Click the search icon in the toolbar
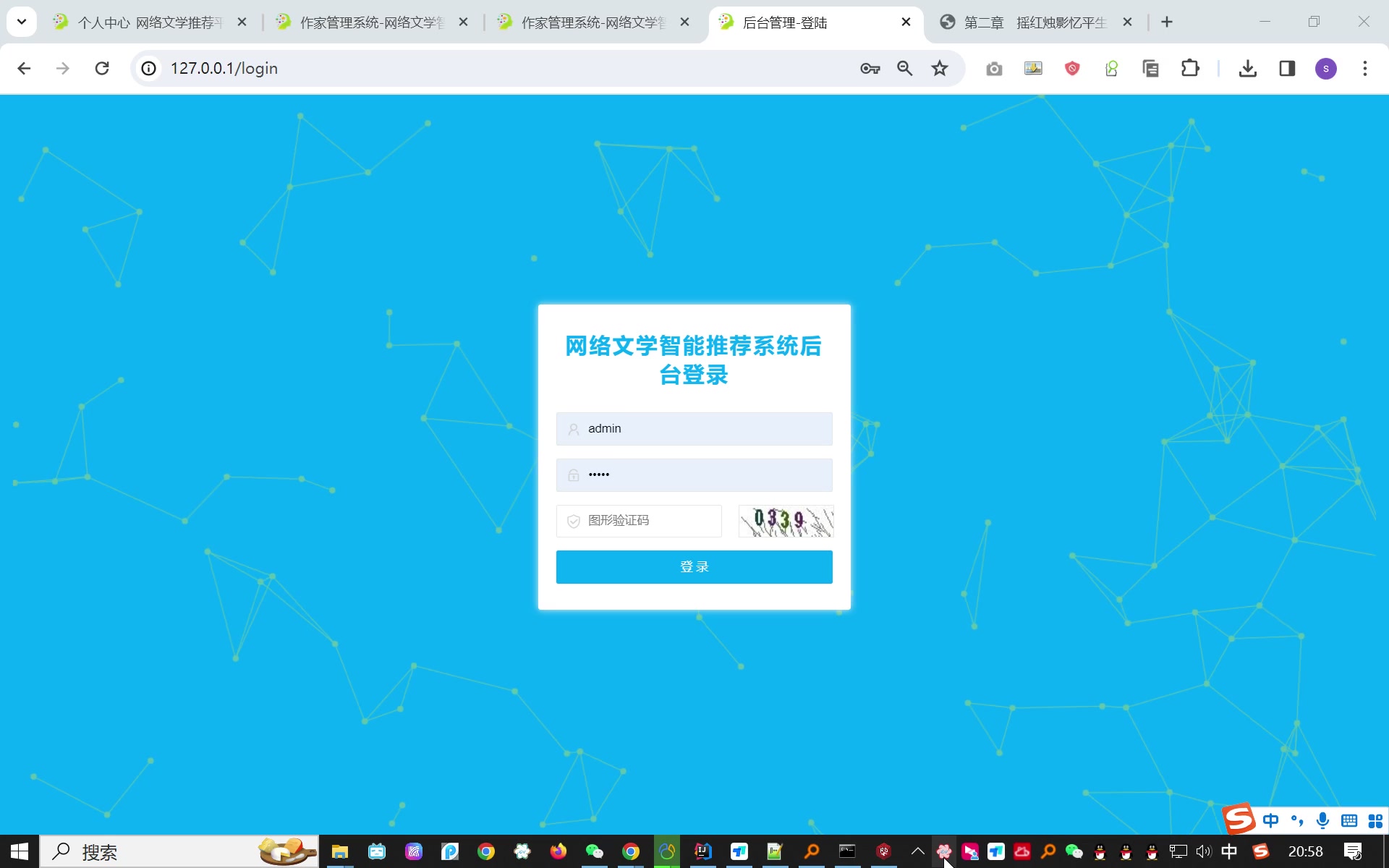Viewport: 1389px width, 868px height. 905,68
